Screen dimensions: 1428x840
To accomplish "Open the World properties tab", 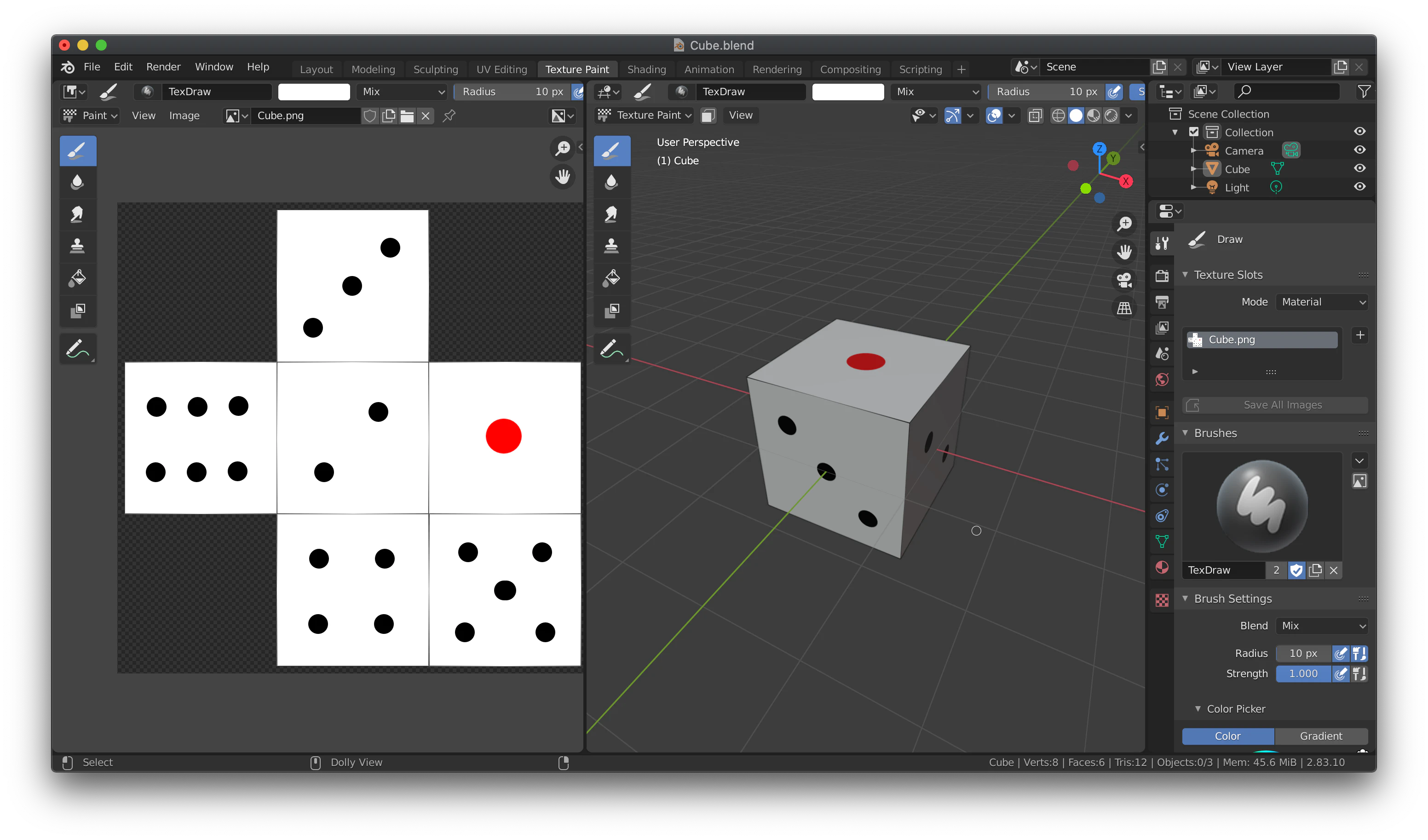I will click(x=1162, y=379).
